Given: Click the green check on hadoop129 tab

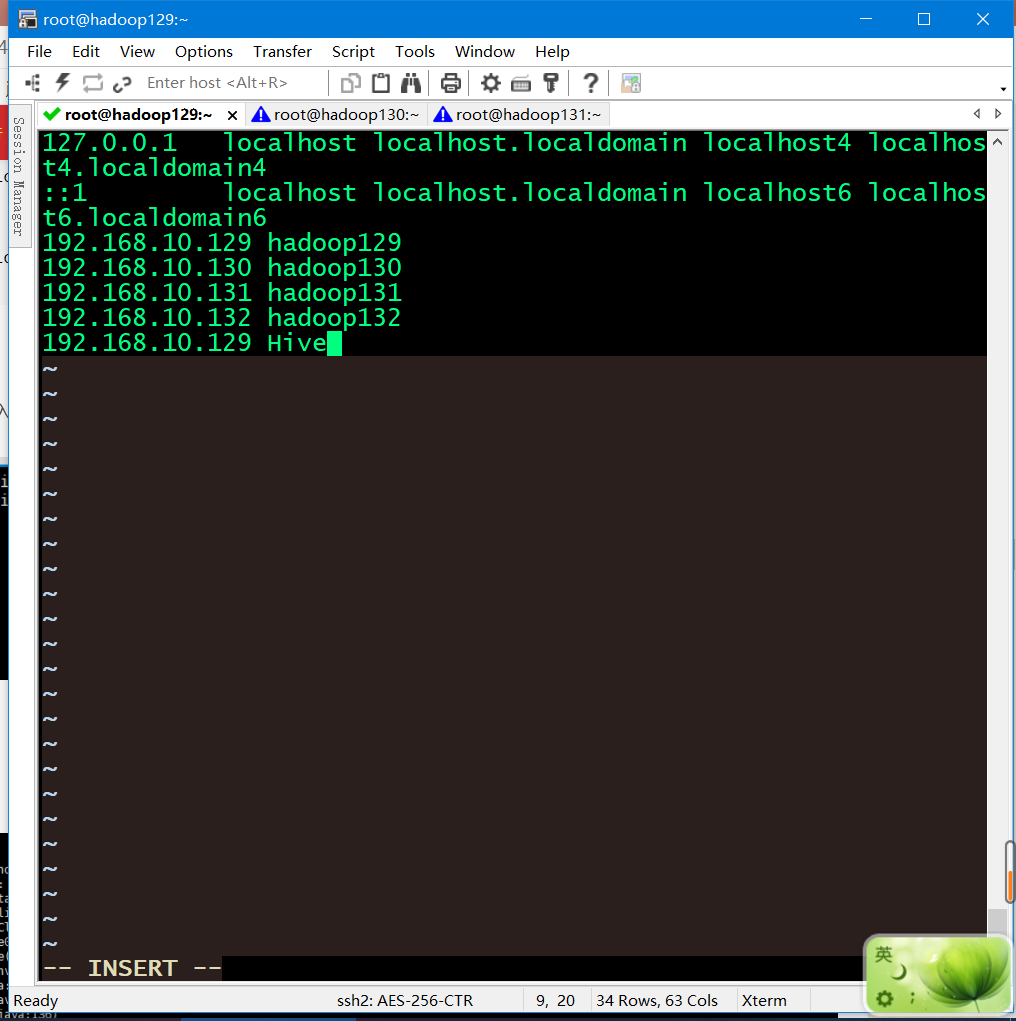Looking at the screenshot, I should tap(51, 115).
